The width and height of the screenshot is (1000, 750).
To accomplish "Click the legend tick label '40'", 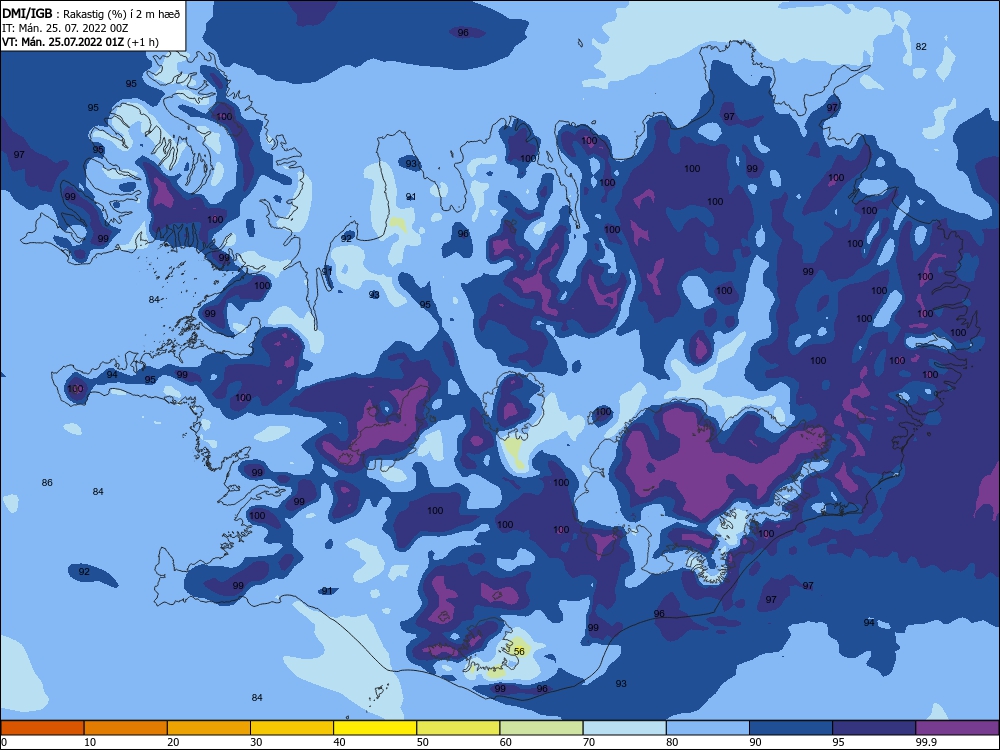I will click(x=340, y=742).
